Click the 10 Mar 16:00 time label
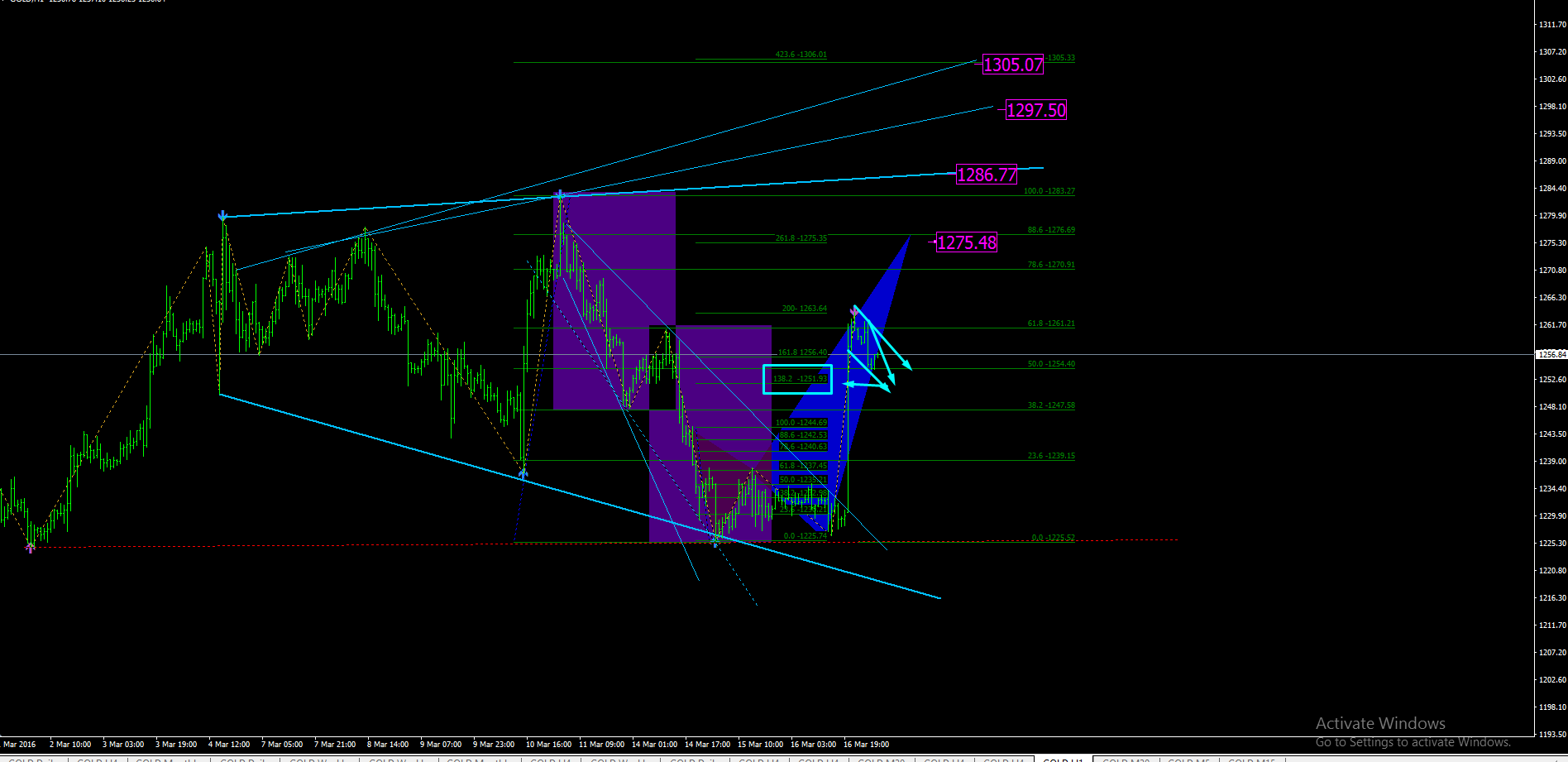Screen dimensions: 1568x762 tap(549, 745)
